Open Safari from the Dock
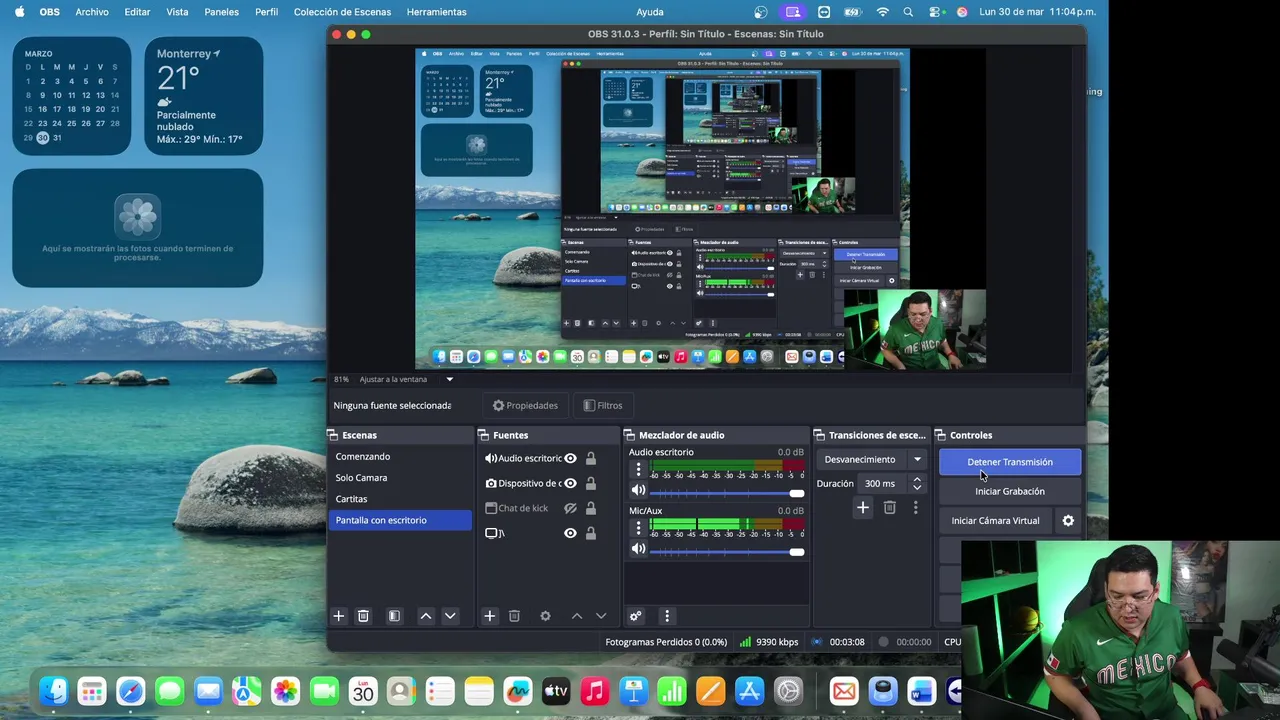Screen dimensions: 1280x720 tap(131, 691)
